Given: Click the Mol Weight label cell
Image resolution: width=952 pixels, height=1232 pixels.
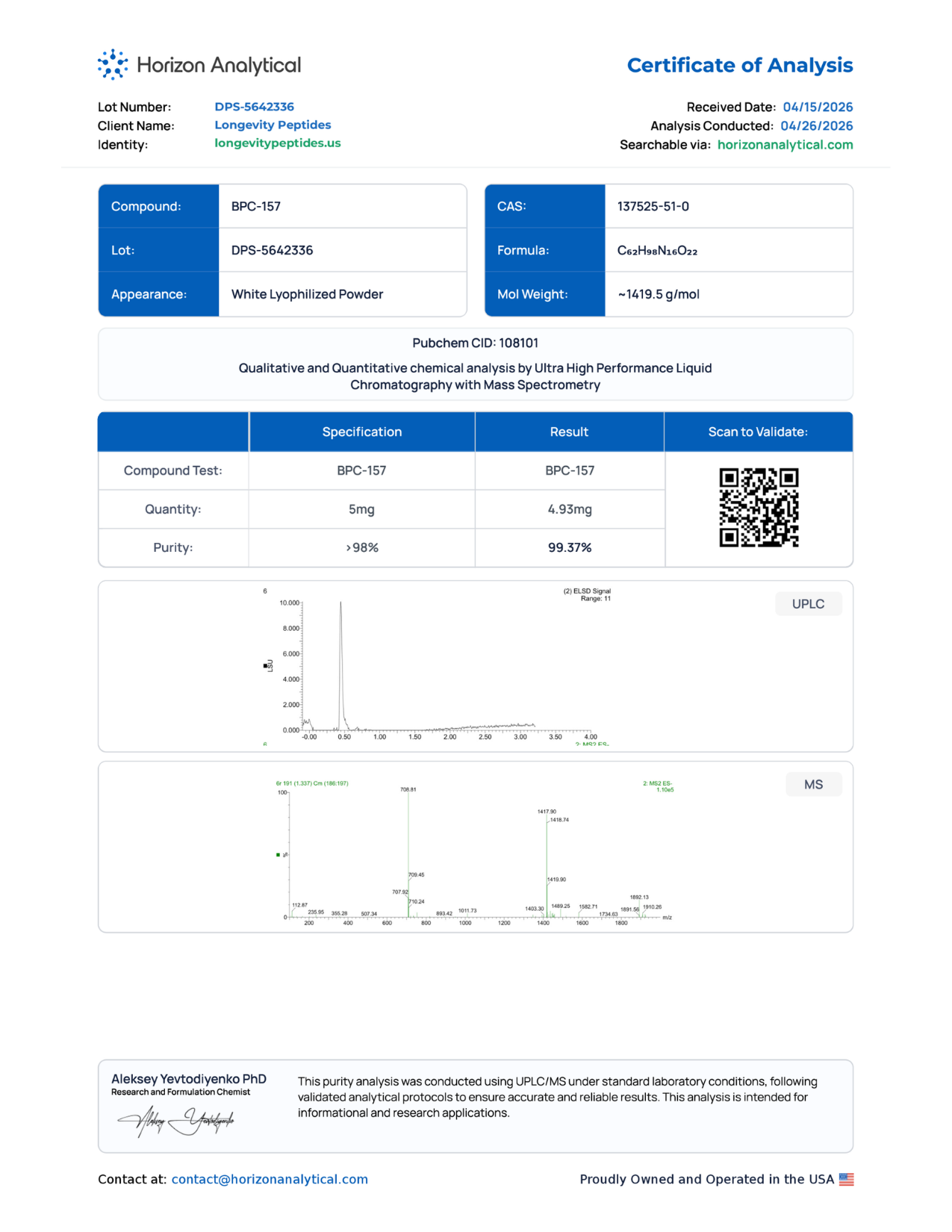Looking at the screenshot, I should 544,294.
